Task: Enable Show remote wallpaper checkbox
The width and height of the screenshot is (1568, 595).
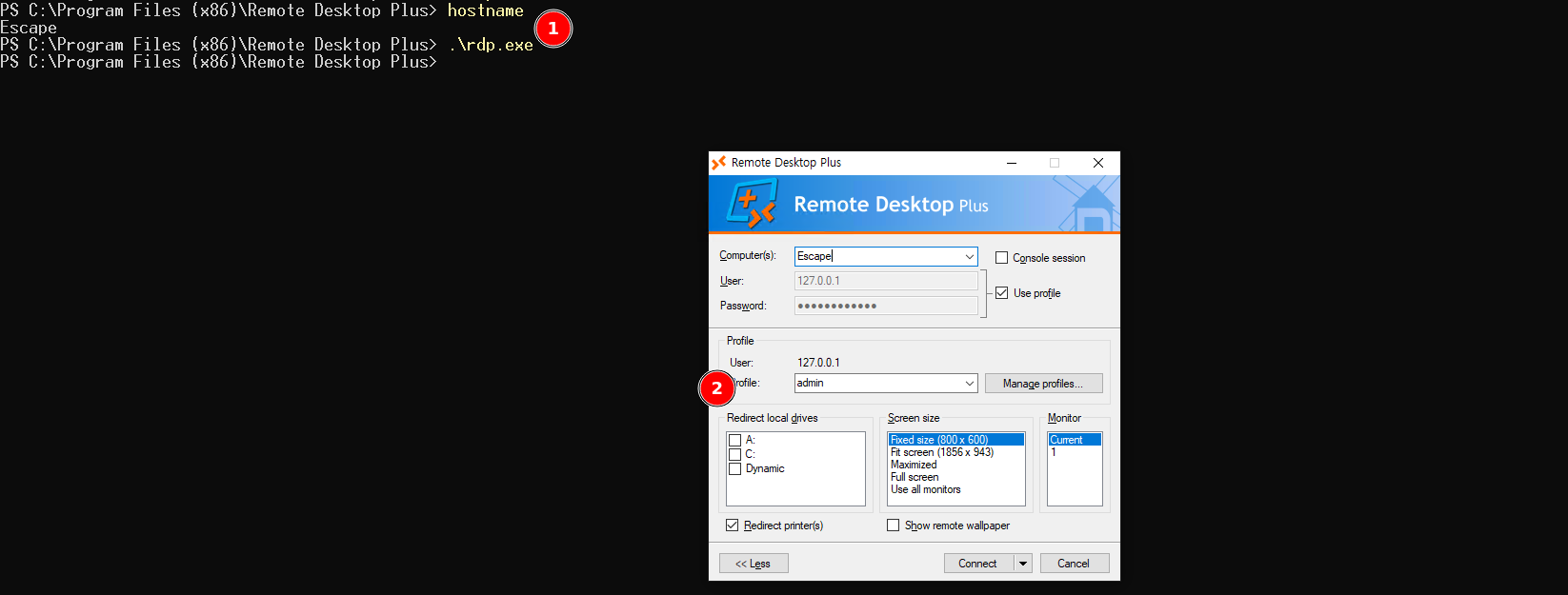Action: tap(893, 526)
